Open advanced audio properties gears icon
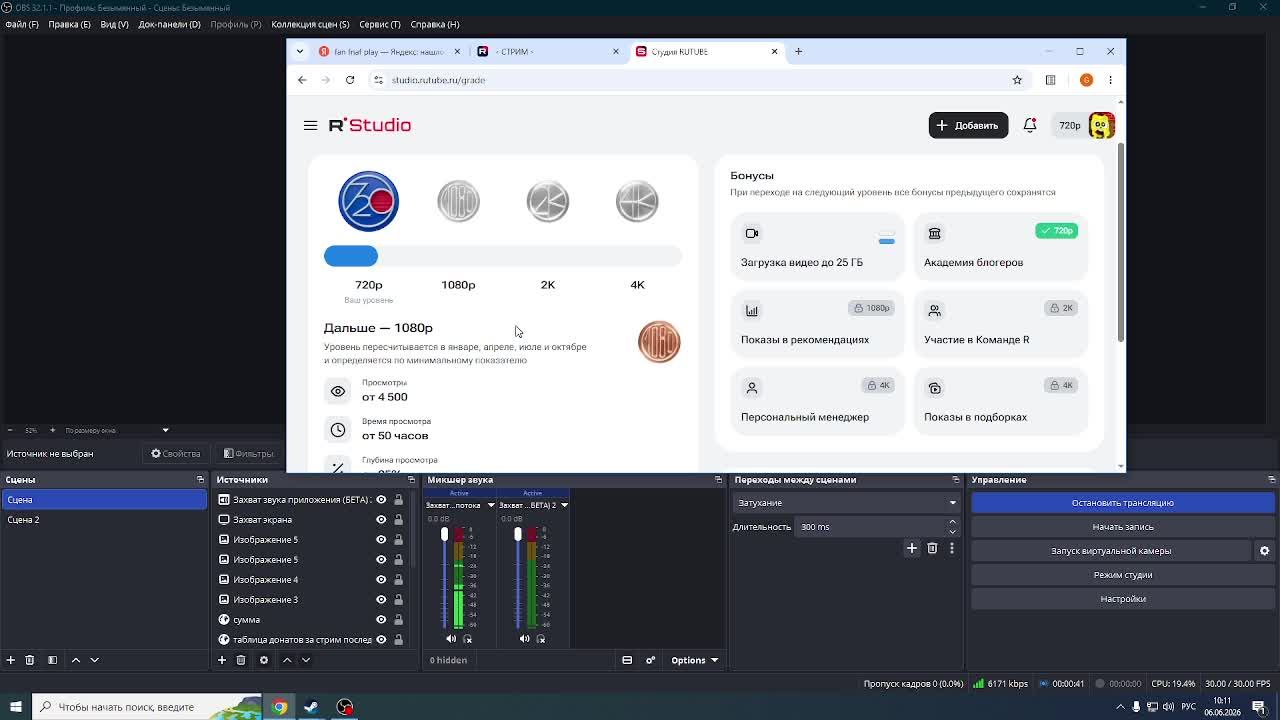1280x720 pixels. [651, 660]
